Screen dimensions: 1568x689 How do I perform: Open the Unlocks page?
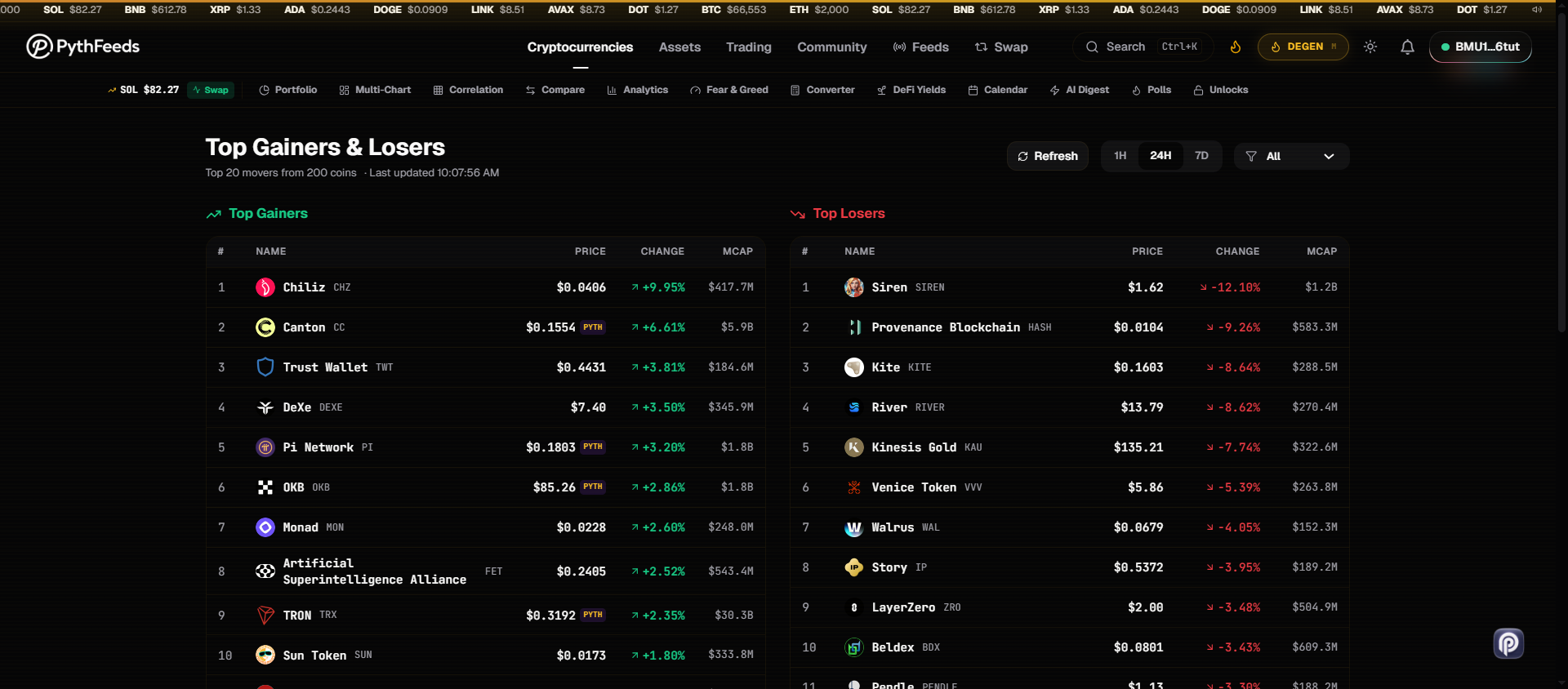click(x=1221, y=90)
